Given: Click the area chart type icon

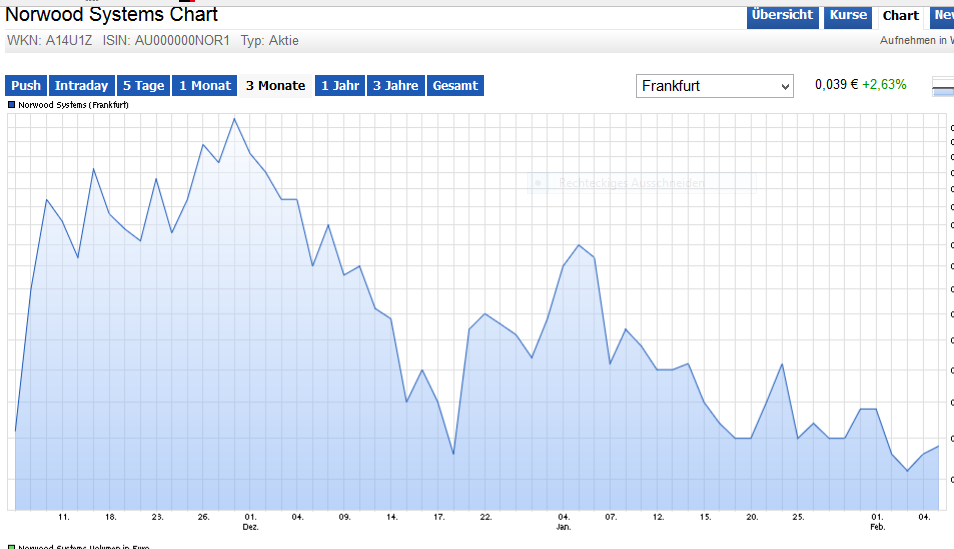Looking at the screenshot, I should point(943,87).
